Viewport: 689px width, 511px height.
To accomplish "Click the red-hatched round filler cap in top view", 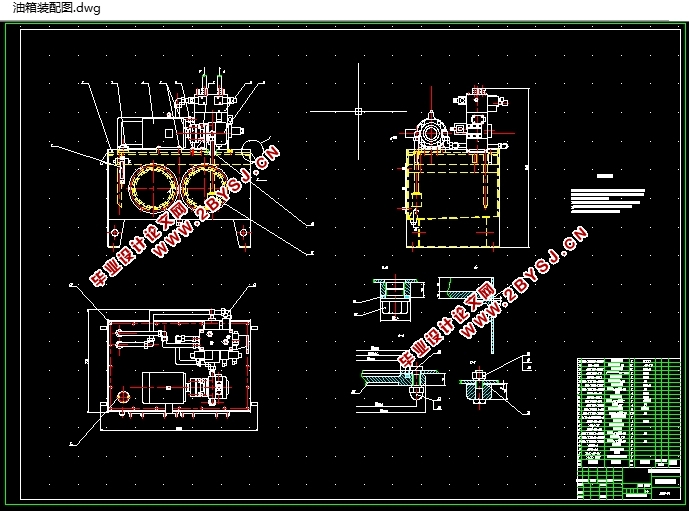I will tap(123, 397).
